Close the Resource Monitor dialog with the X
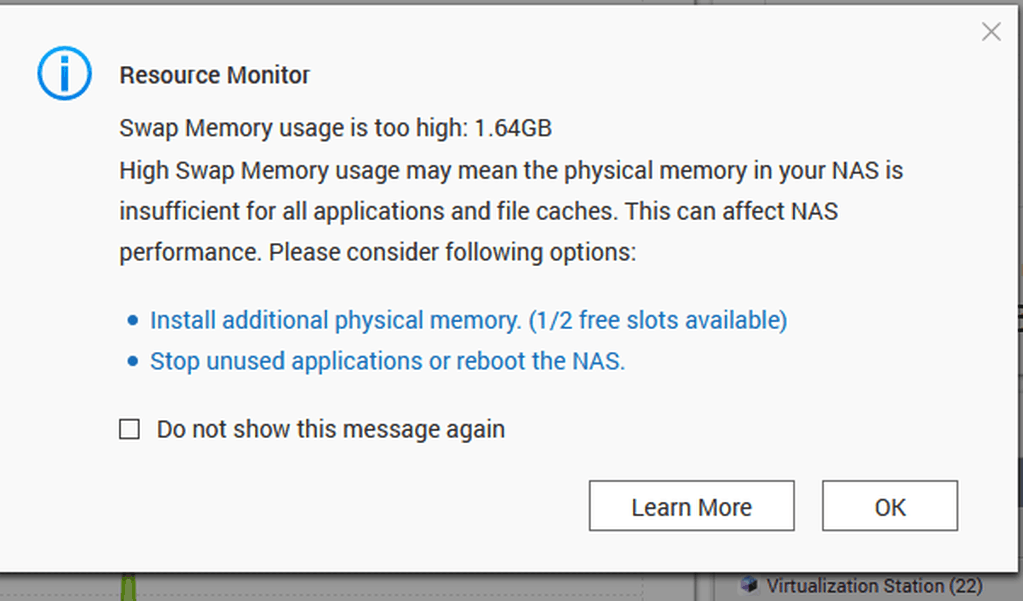Image resolution: width=1023 pixels, height=601 pixels. 991,31
